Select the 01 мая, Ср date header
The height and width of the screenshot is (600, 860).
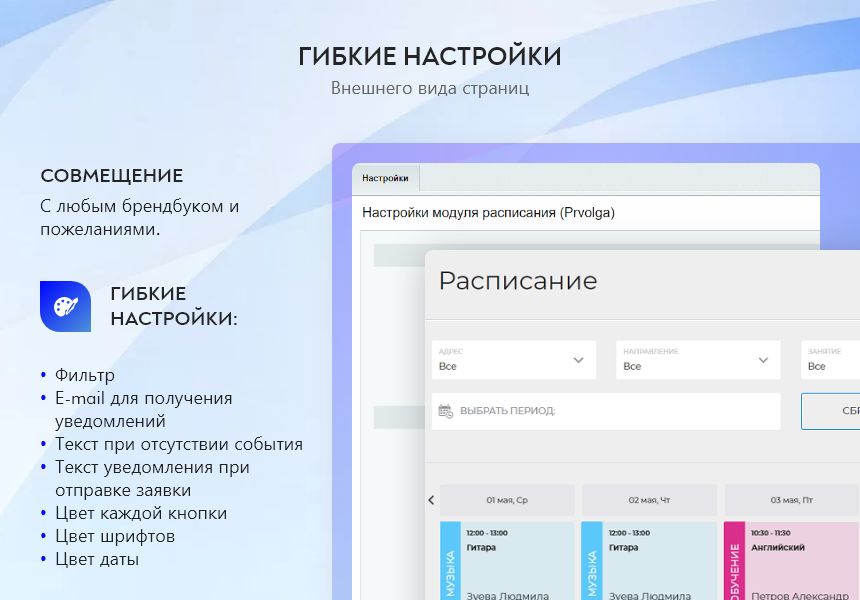(x=507, y=500)
